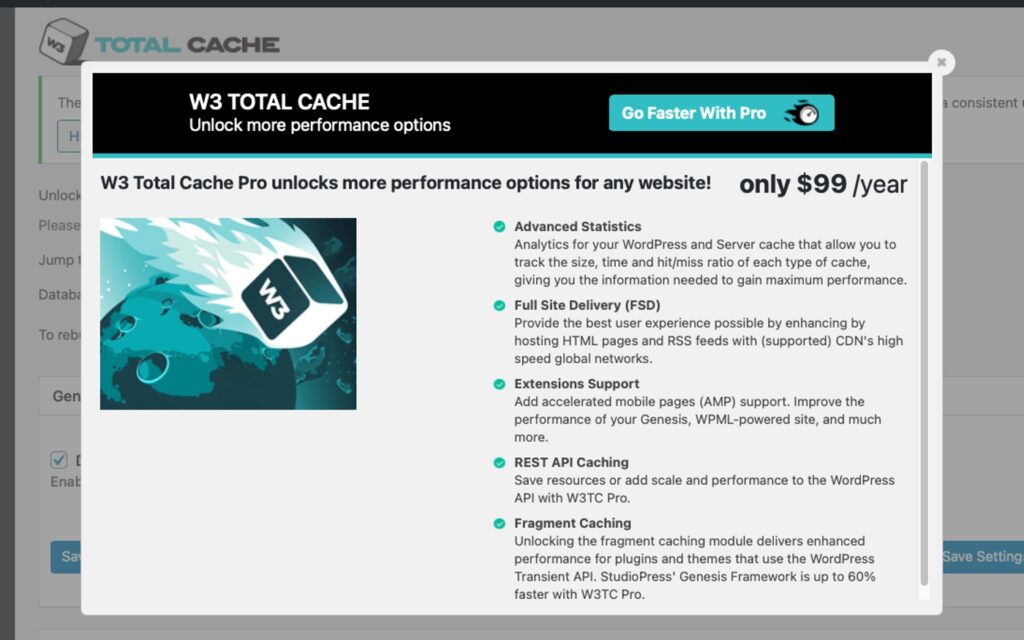Image resolution: width=1024 pixels, height=640 pixels.
Task: Click the green checkmark beside Fragment Caching
Action: [x=499, y=523]
